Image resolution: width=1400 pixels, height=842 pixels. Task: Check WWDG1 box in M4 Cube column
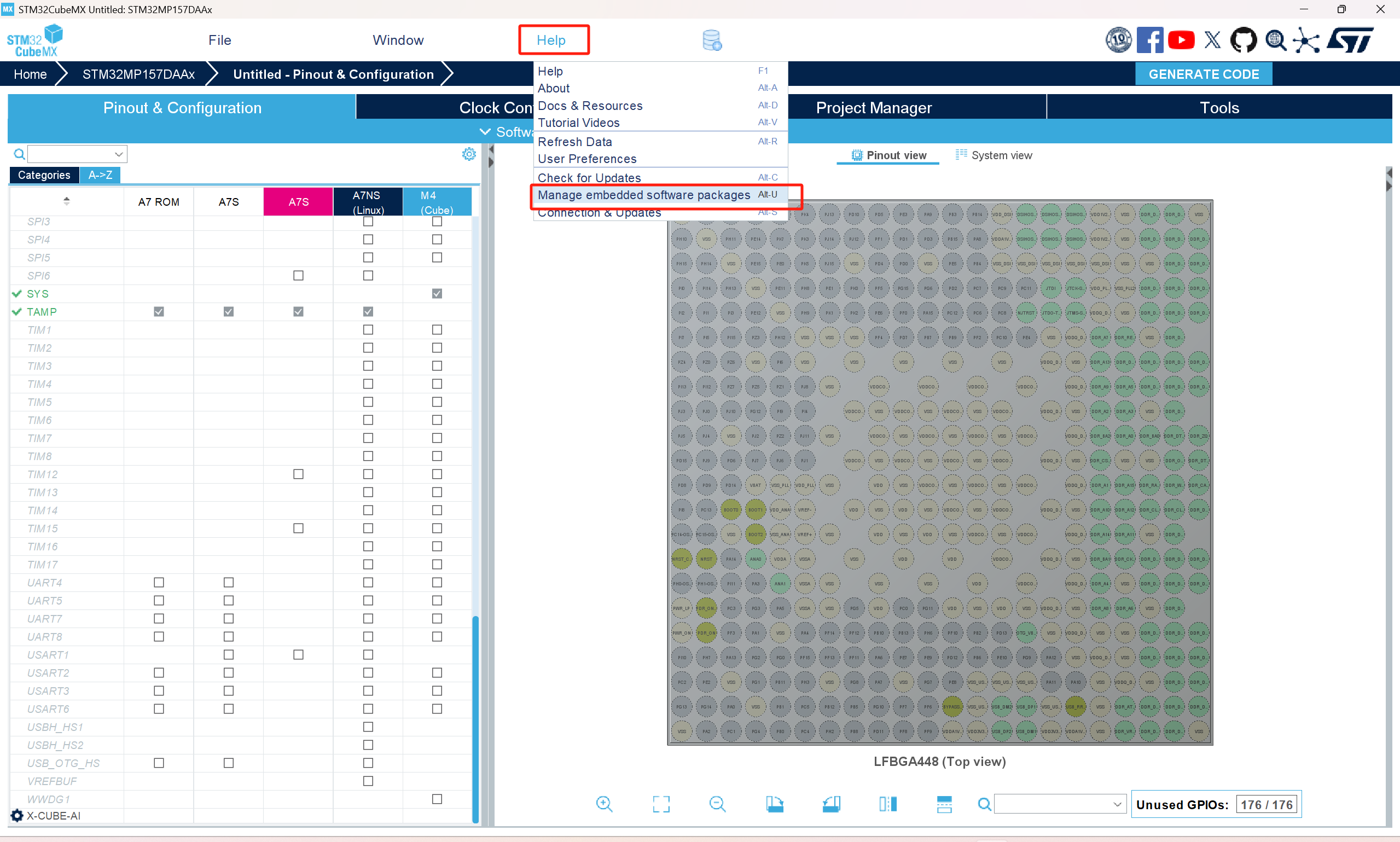(437, 799)
